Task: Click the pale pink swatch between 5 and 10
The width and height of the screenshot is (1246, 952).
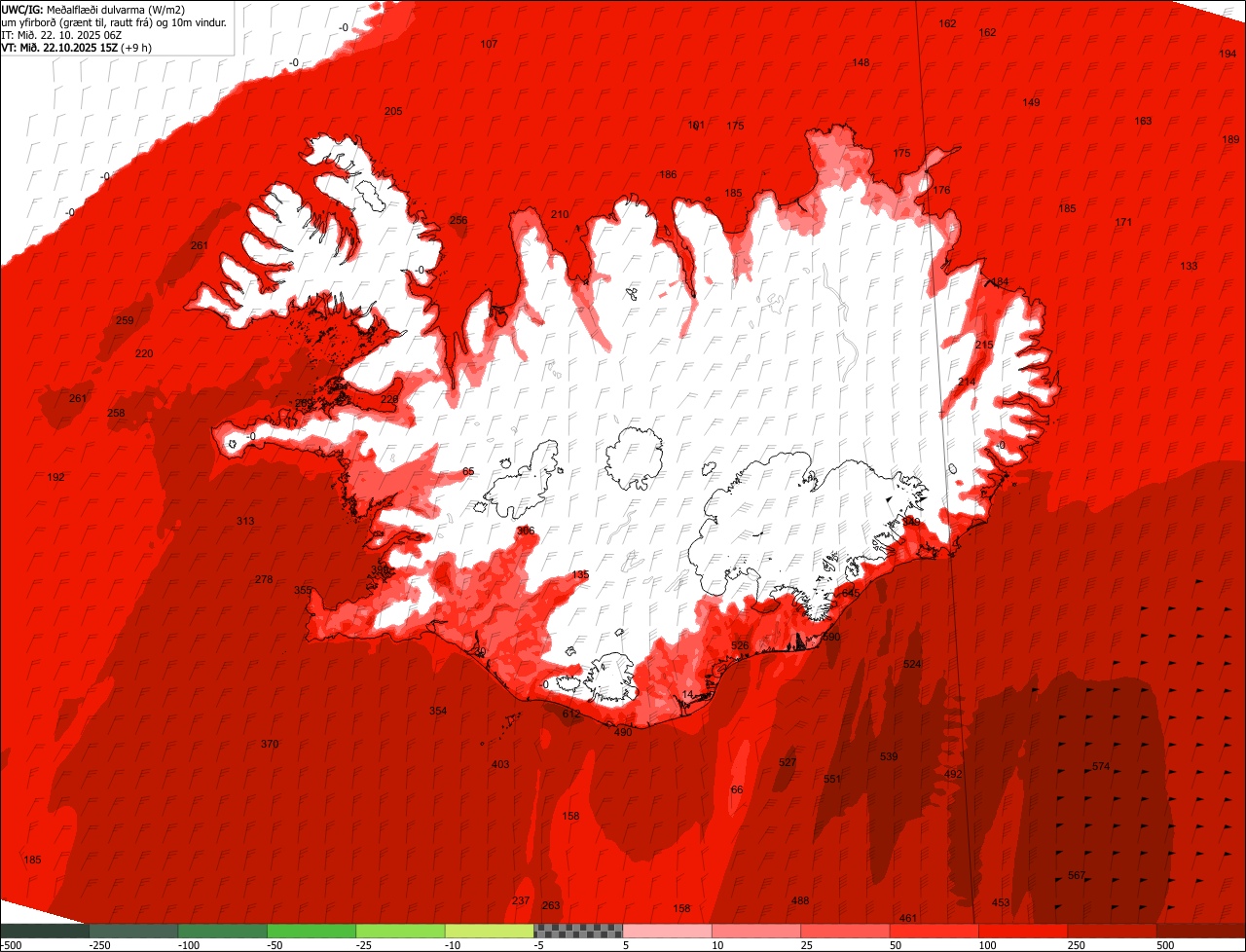Action: [668, 931]
